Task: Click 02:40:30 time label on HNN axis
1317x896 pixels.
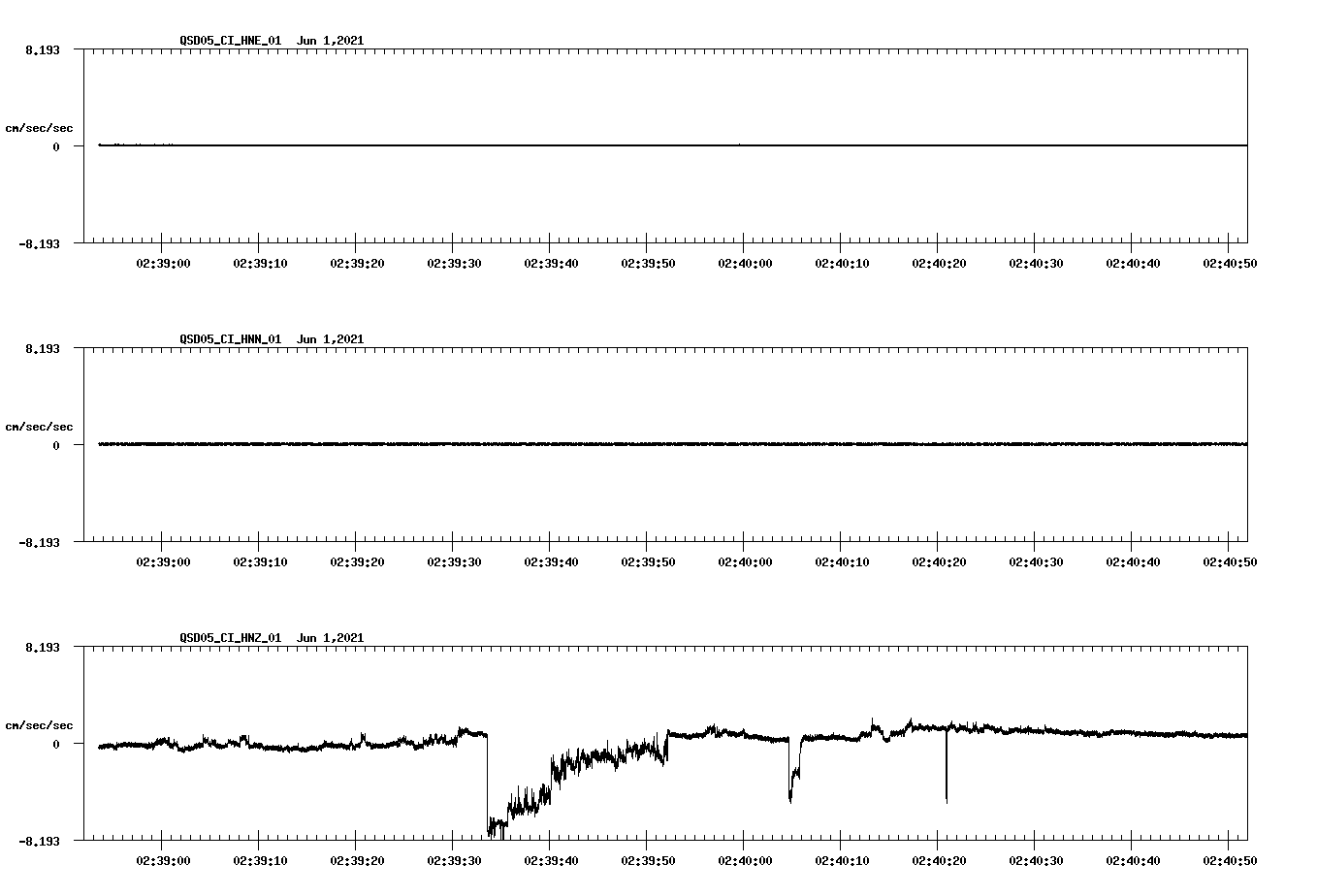Action: [1036, 561]
